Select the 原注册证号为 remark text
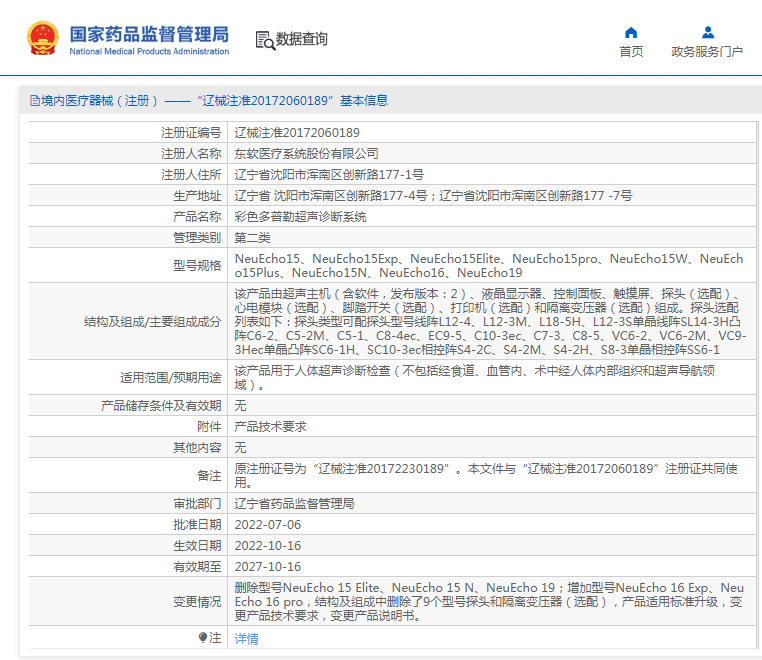Viewport: 762px width, 660px height. click(486, 475)
